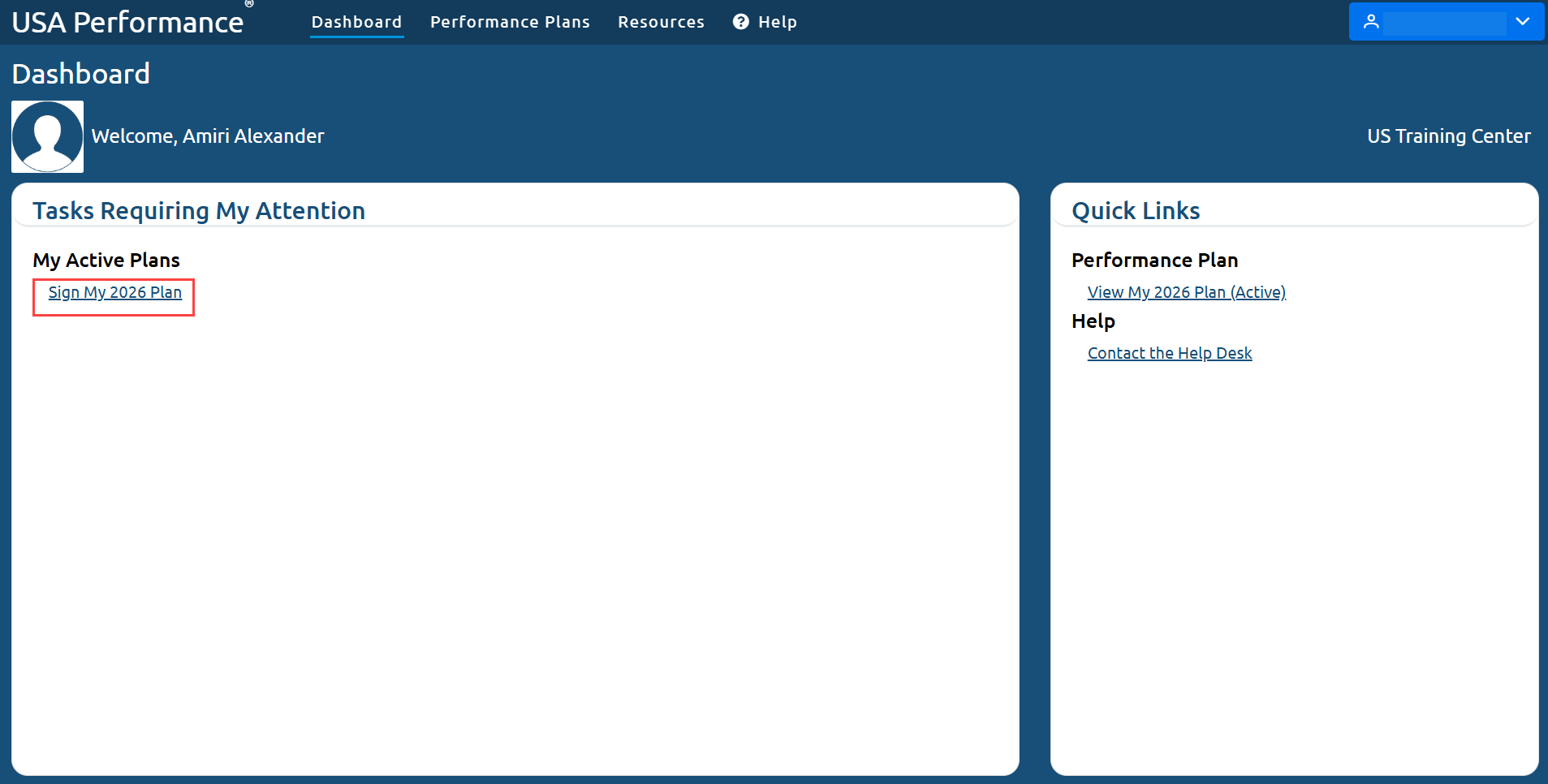Click the Quick Links heading

point(1136,211)
